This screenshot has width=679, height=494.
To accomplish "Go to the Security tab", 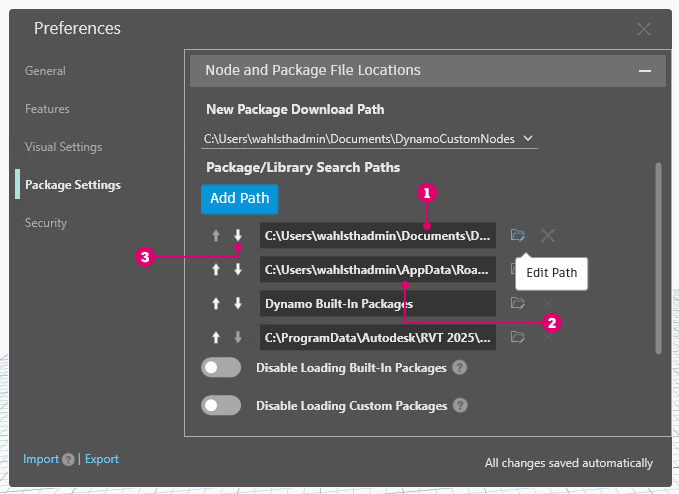I will [46, 223].
